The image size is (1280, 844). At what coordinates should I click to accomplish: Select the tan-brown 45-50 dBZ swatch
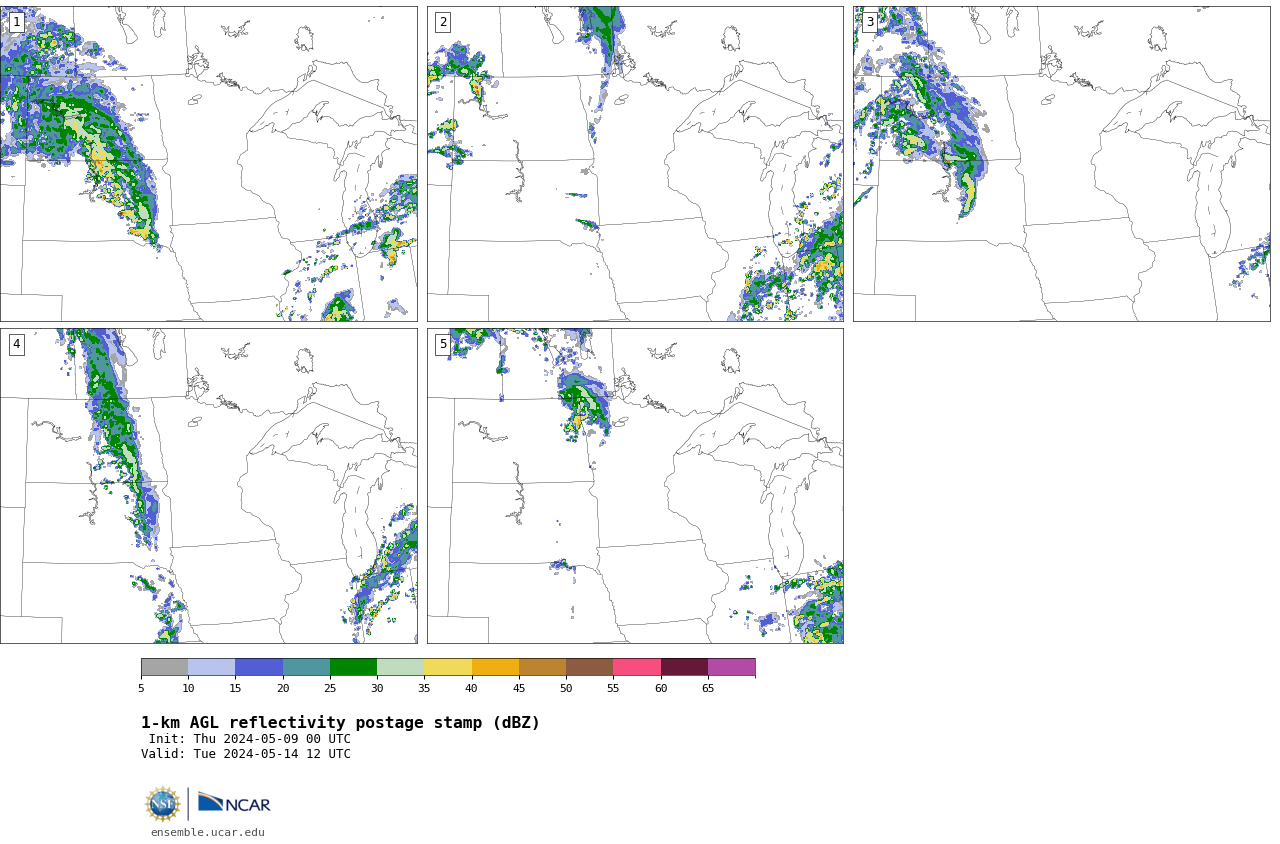[542, 667]
